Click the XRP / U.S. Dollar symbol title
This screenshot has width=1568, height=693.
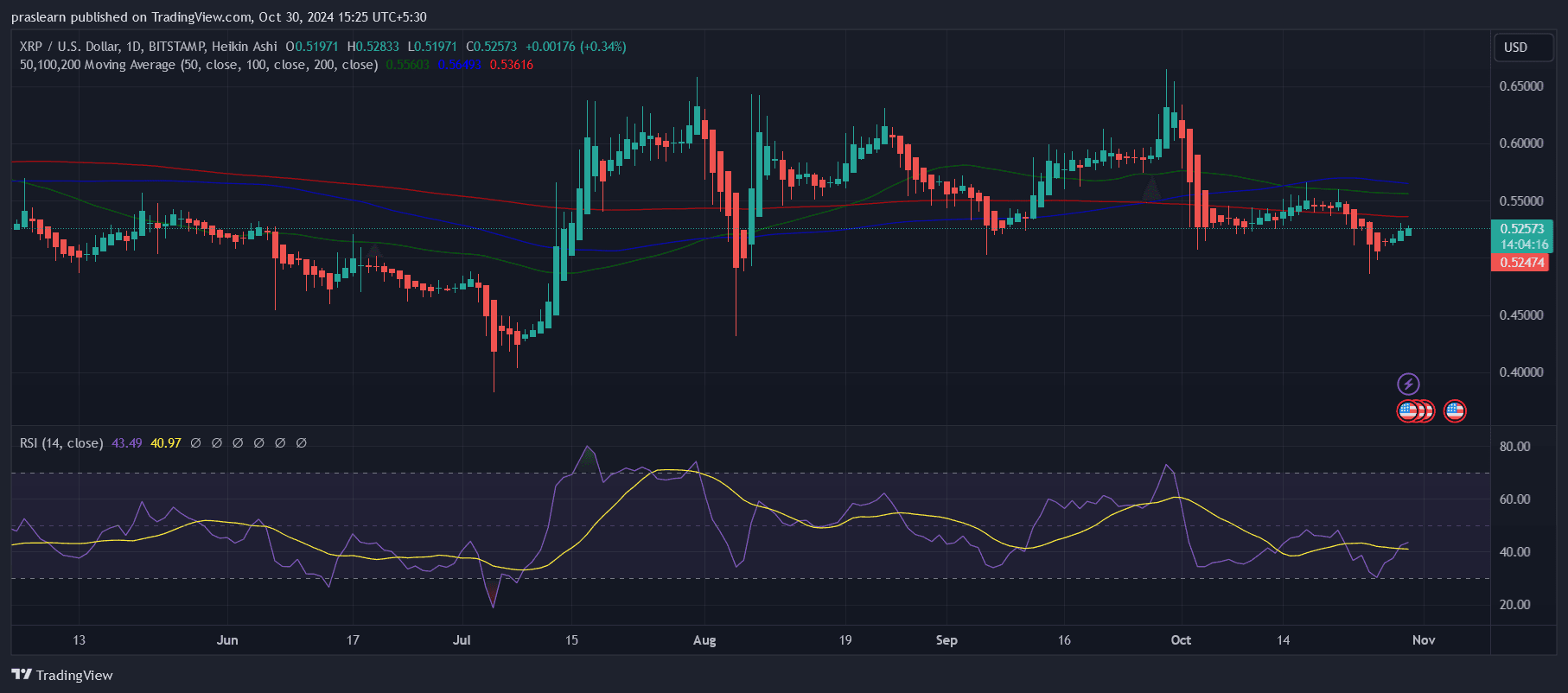coord(149,47)
